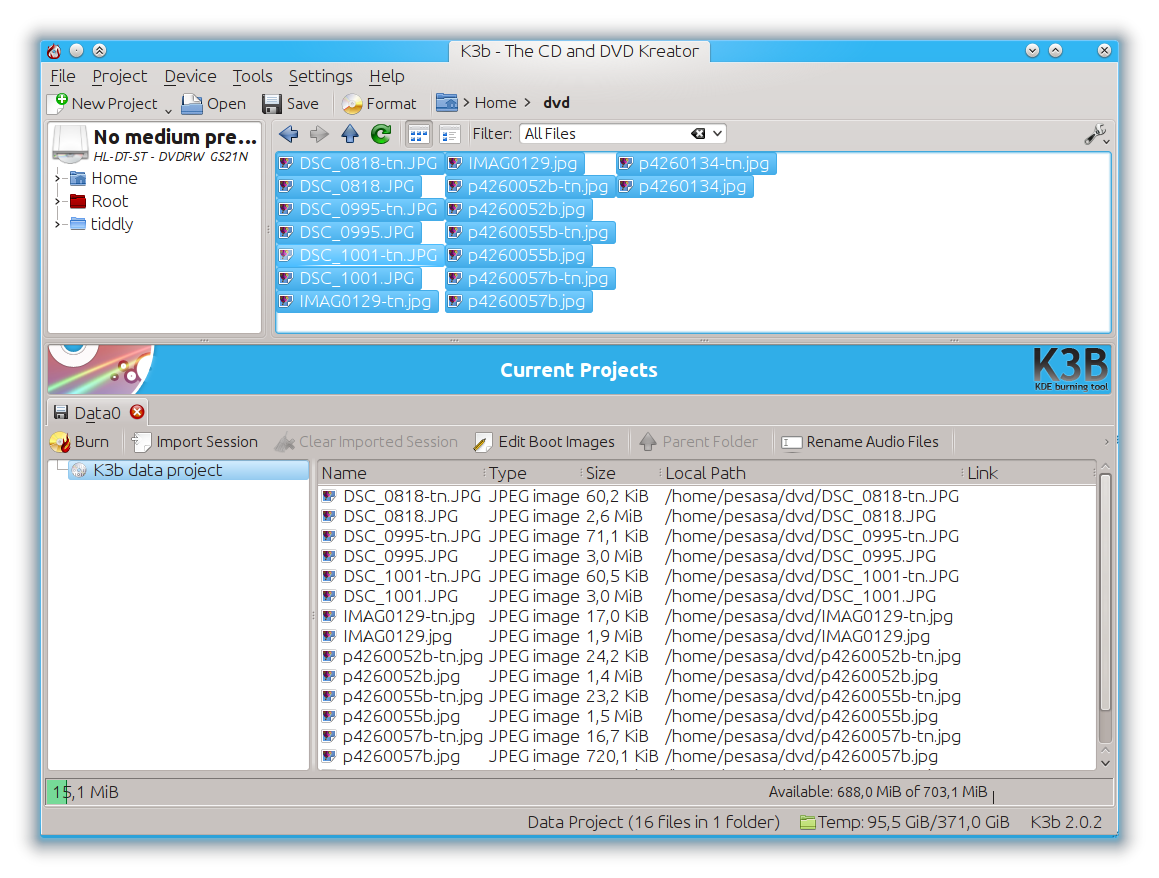This screenshot has width=1159, height=878.
Task: Click the Import Session button
Action: tap(195, 442)
